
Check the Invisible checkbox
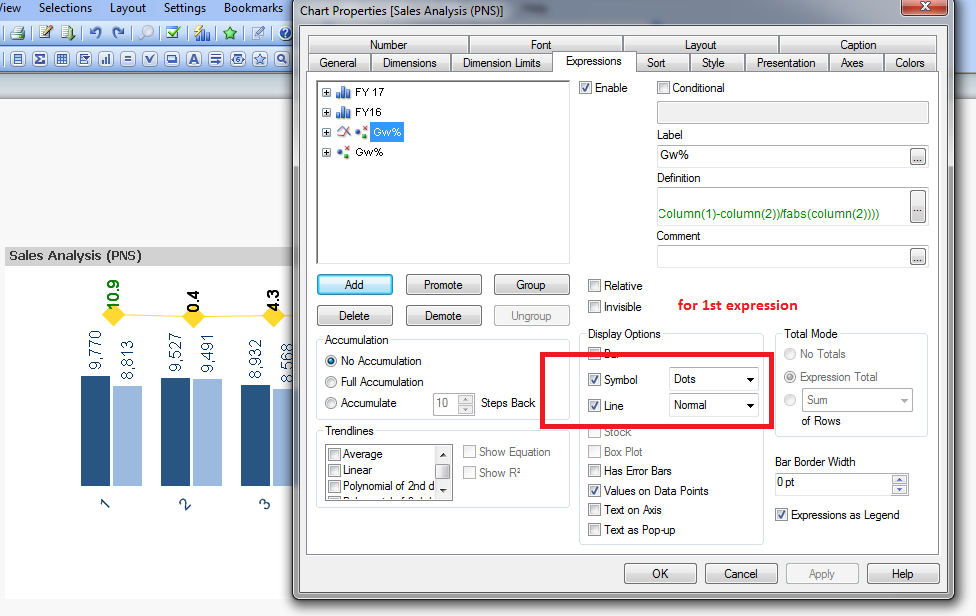594,307
